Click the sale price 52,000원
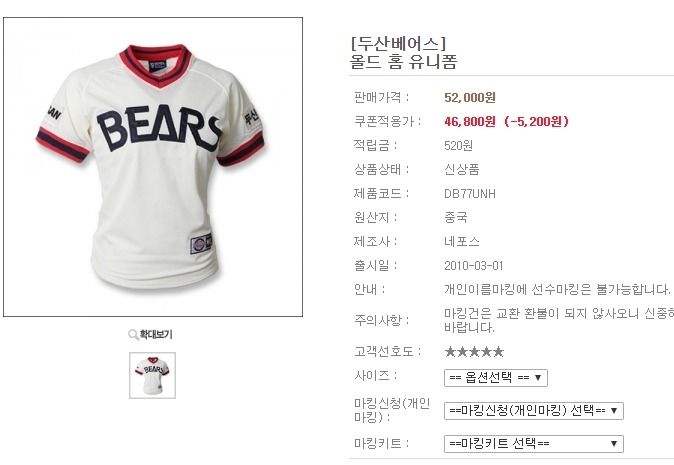The width and height of the screenshot is (674, 465). pyautogui.click(x=470, y=98)
